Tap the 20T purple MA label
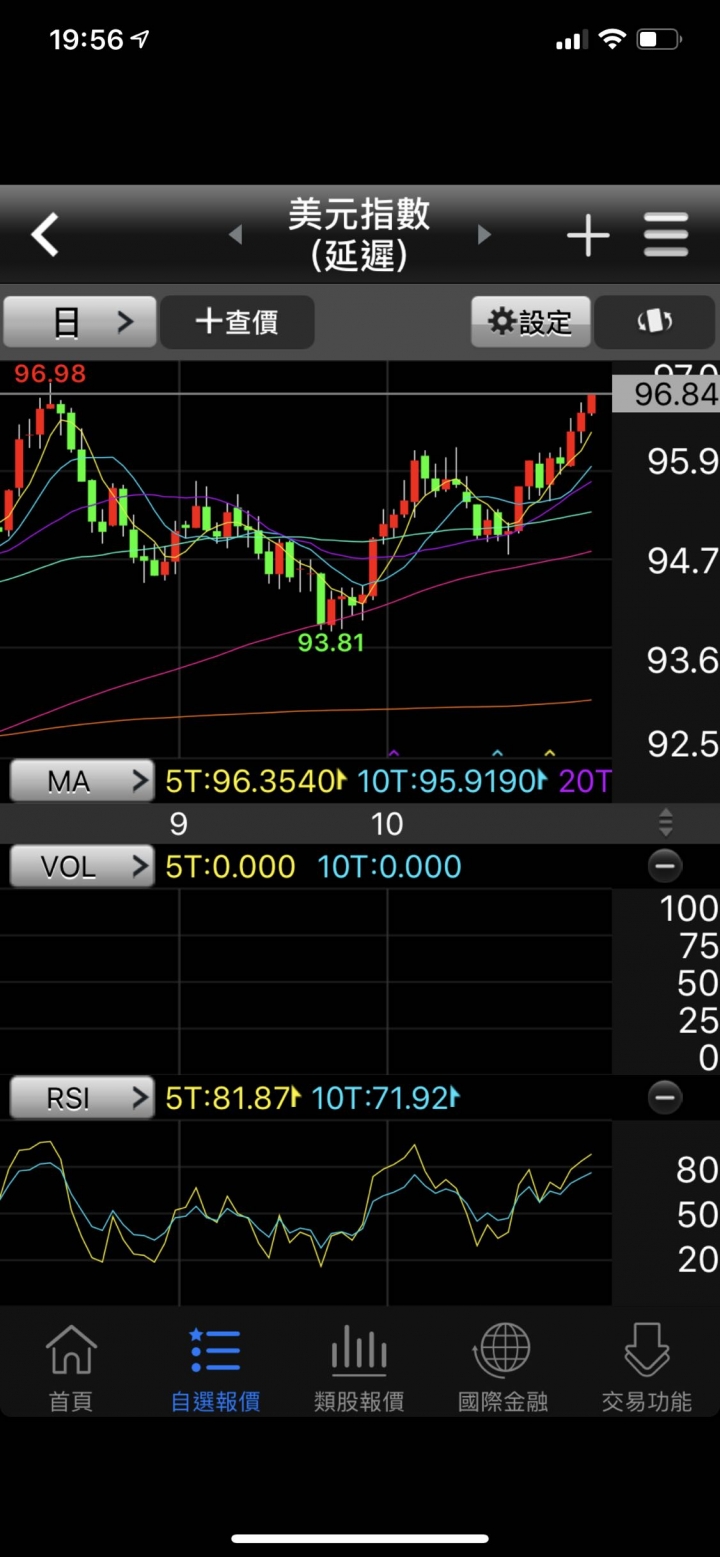The height and width of the screenshot is (1557, 720). (x=585, y=781)
